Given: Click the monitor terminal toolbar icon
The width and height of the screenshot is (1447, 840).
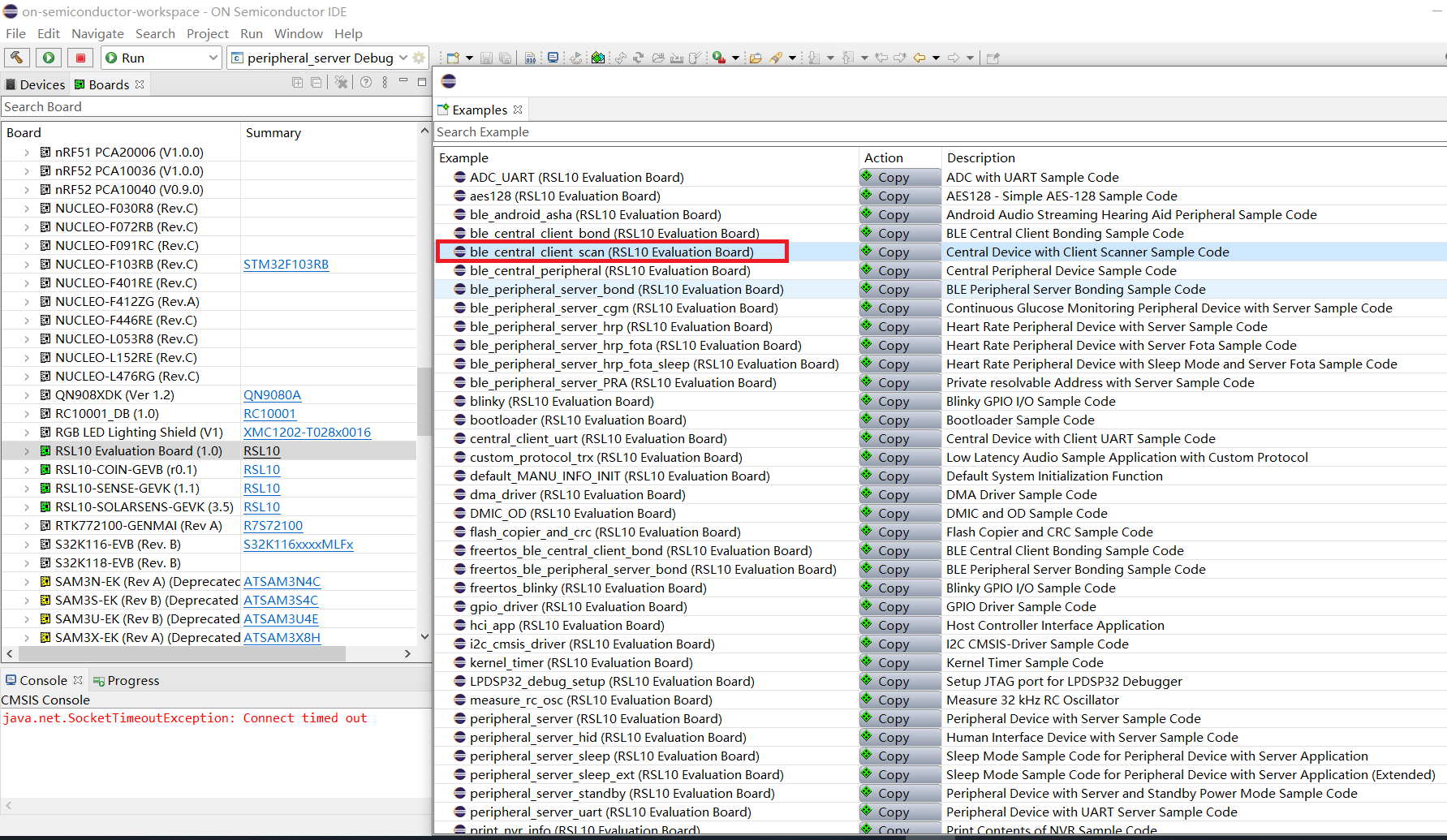Looking at the screenshot, I should [553, 58].
